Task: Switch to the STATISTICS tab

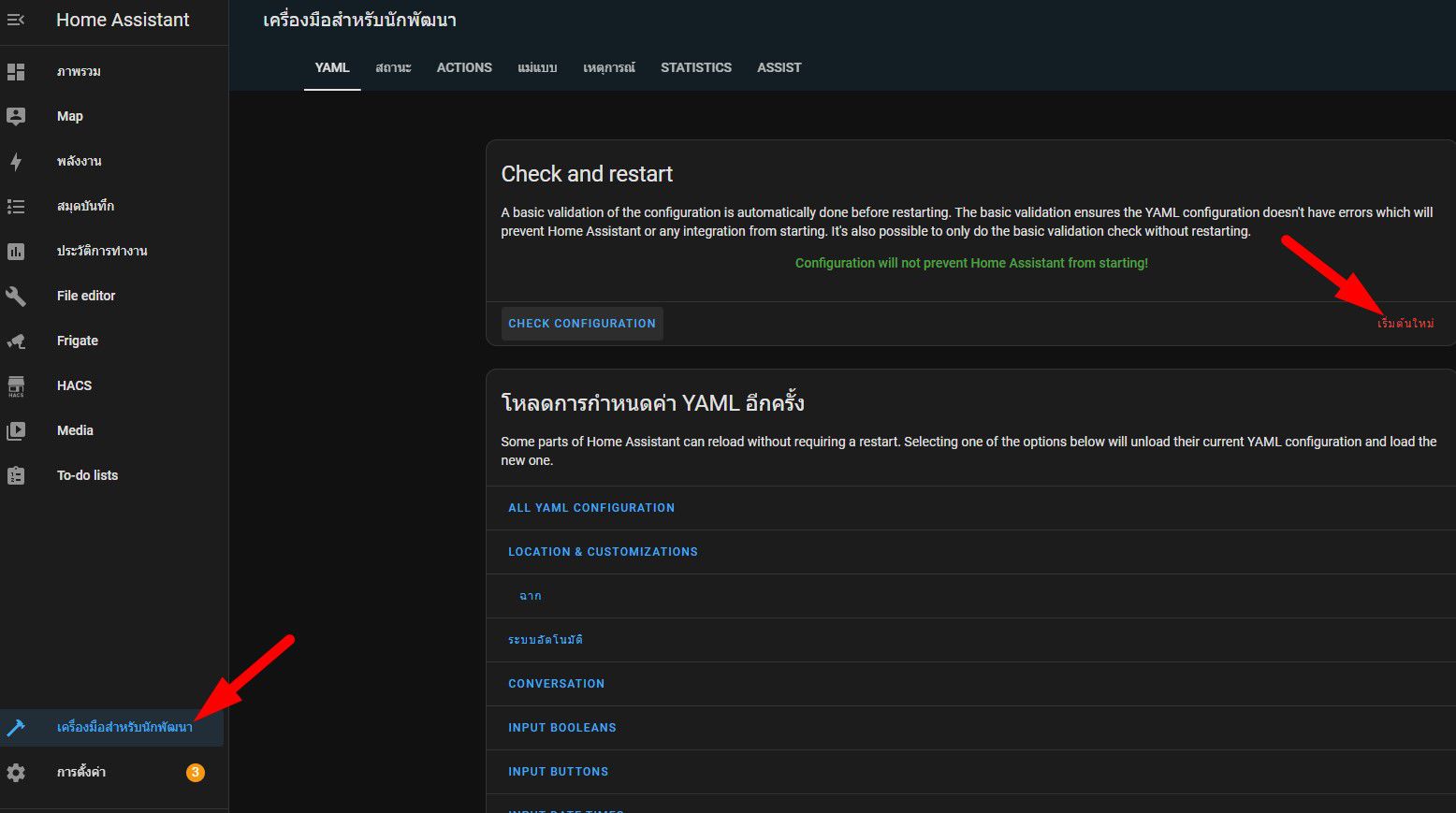Action: coord(696,67)
